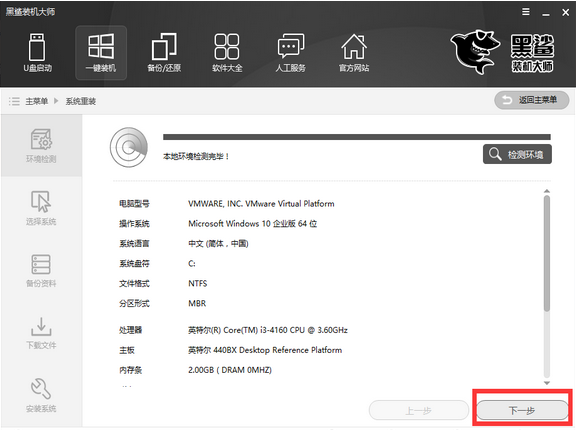Click the MBR partition type value

(x=197, y=303)
